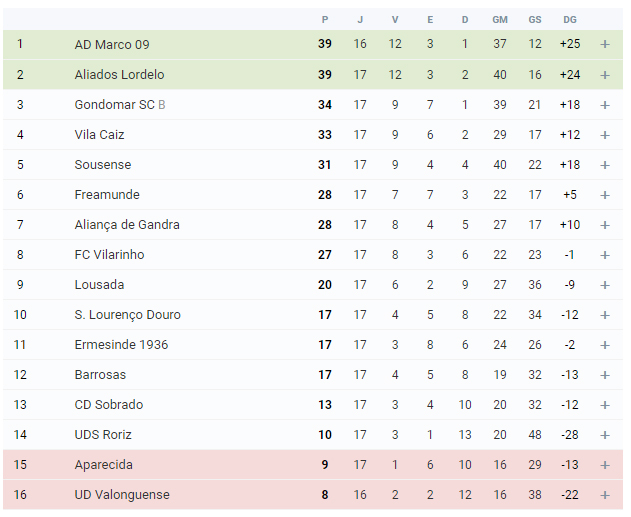Click plus icon on Lousada row
The image size is (631, 517).
coord(605,285)
